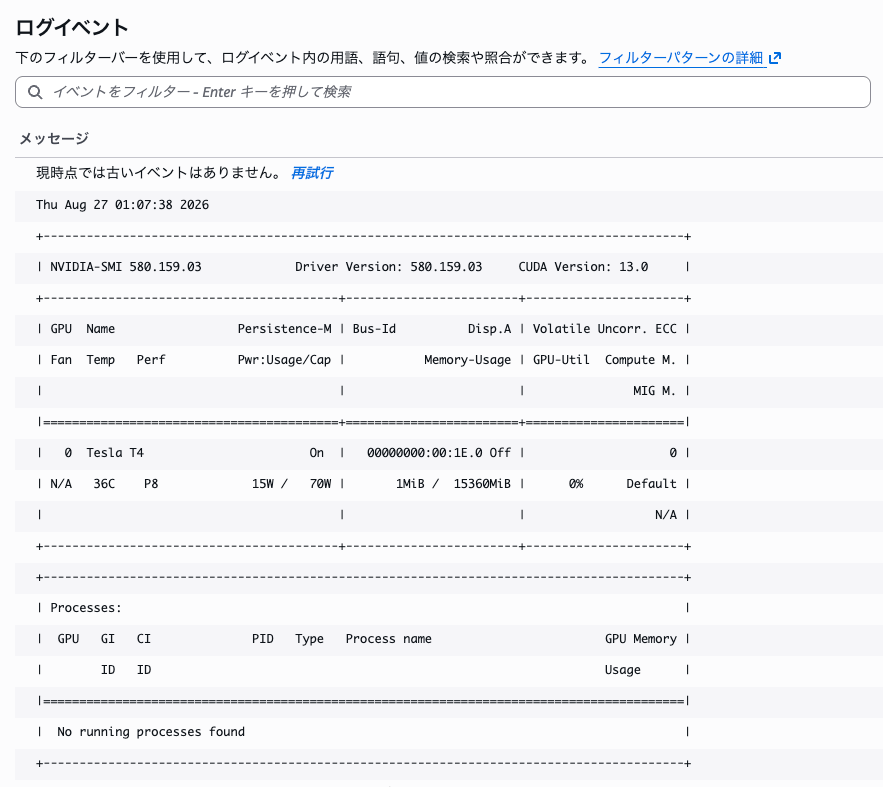This screenshot has height=787, width=883.
Task: Click the 'Fan Temp Perf Pwr:Usage/Cap' row
Action: (449, 360)
